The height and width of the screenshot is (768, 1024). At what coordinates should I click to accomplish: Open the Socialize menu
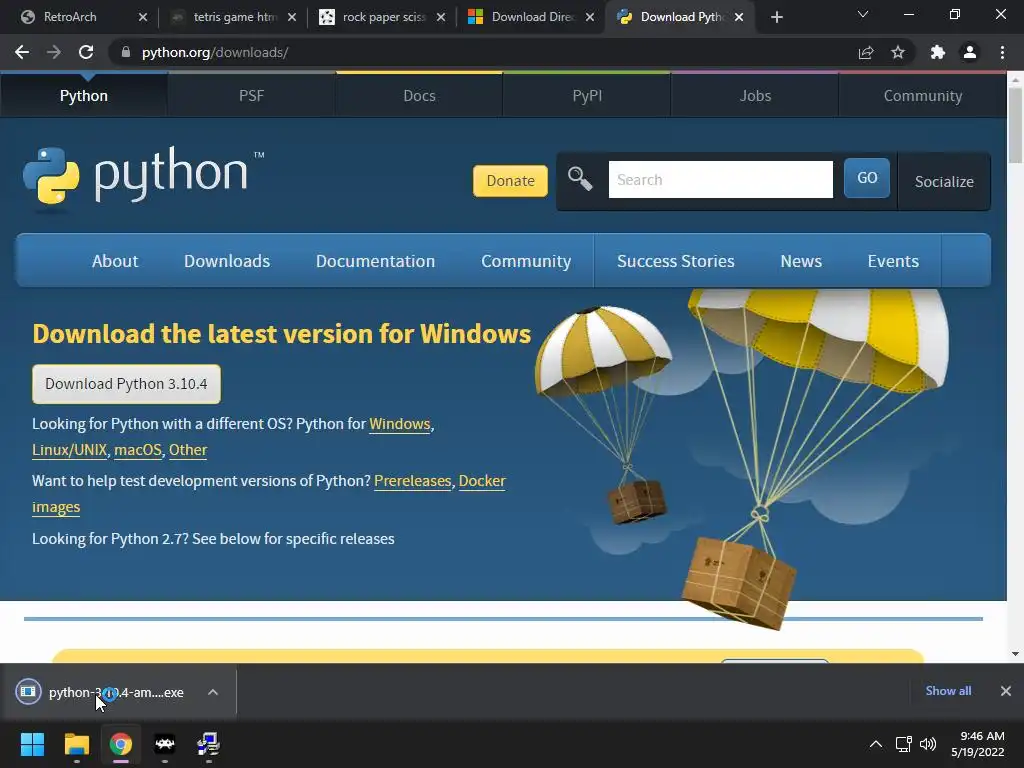[x=944, y=182]
